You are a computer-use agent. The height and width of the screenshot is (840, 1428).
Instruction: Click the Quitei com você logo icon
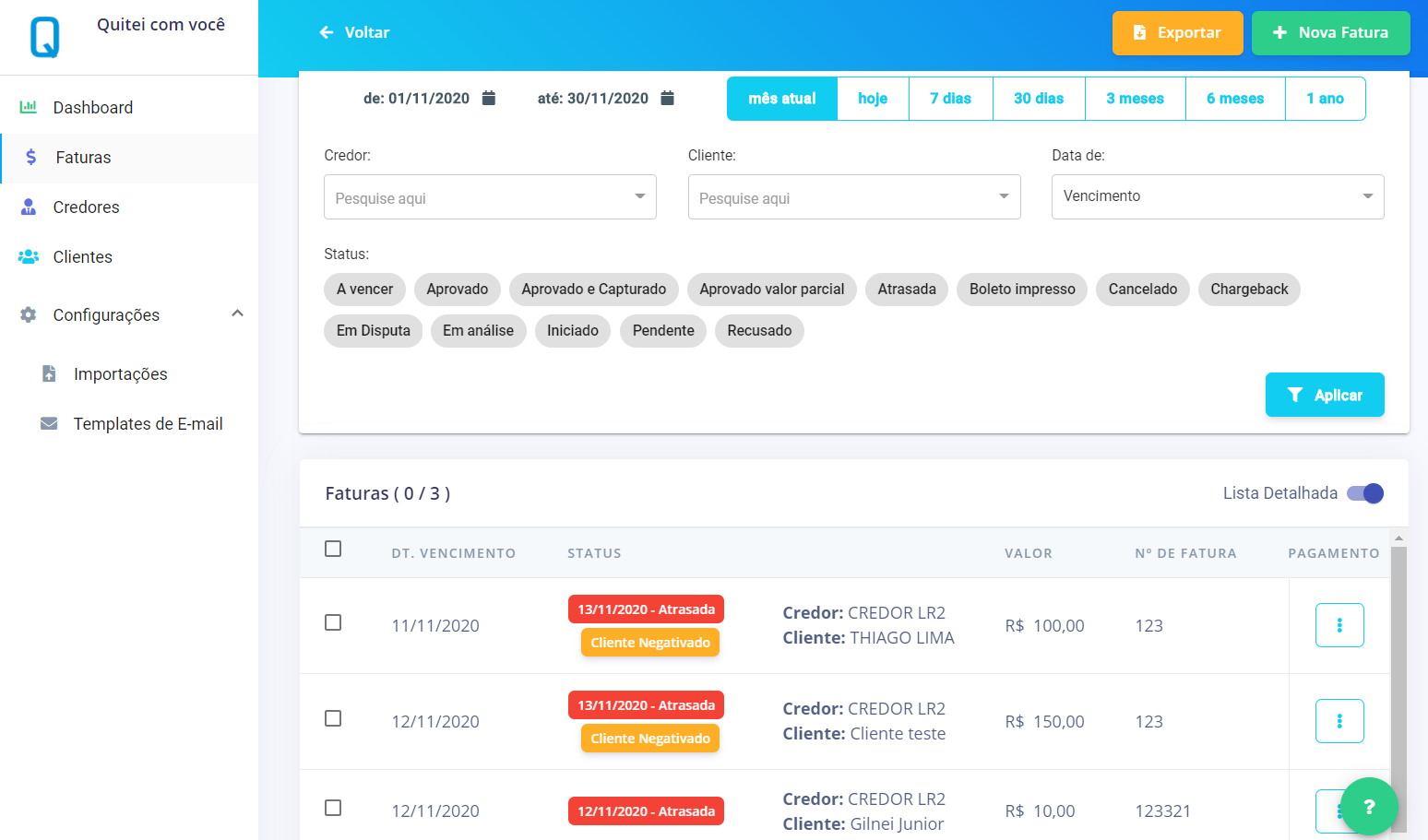(44, 38)
